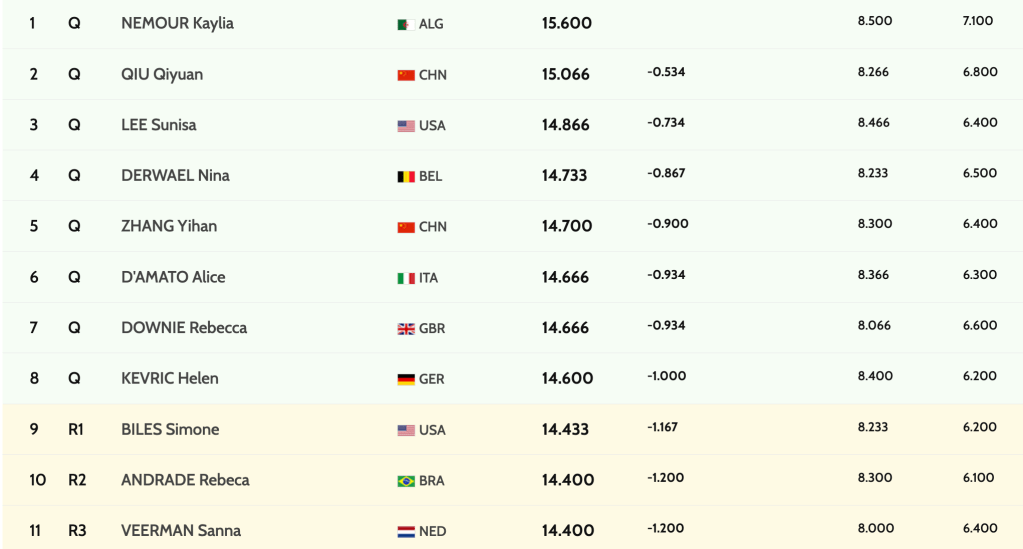Click the -0.534 score gap for QIU
This screenshot has width=1023, height=549.
tap(666, 72)
